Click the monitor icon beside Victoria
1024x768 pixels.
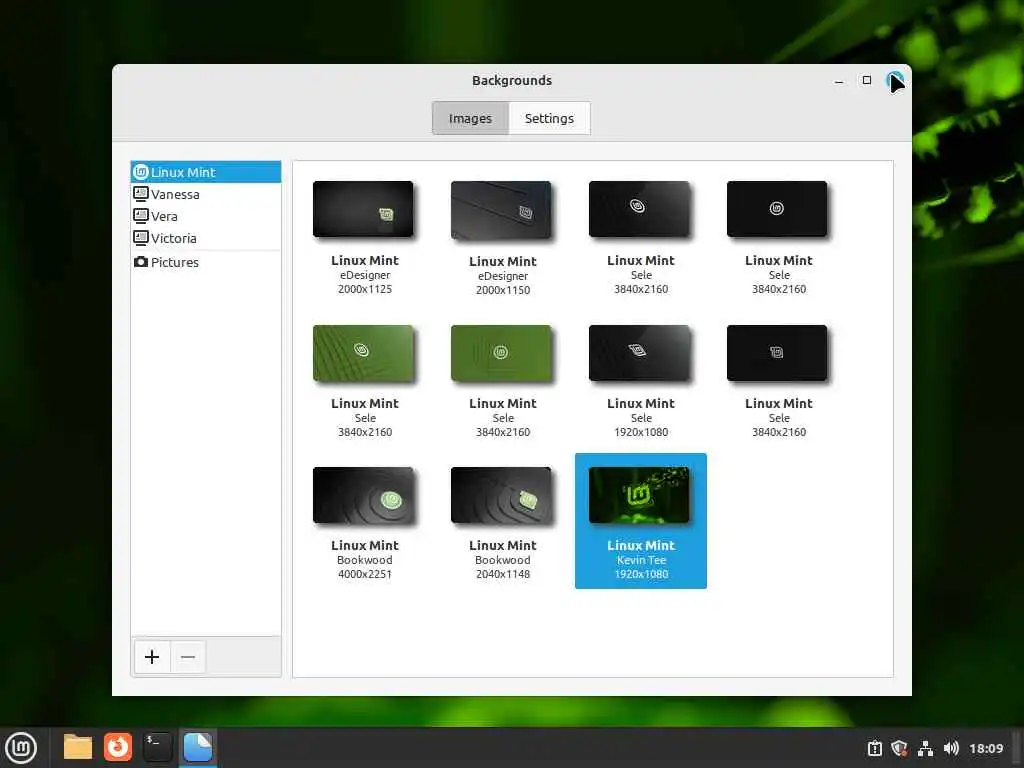(140, 238)
